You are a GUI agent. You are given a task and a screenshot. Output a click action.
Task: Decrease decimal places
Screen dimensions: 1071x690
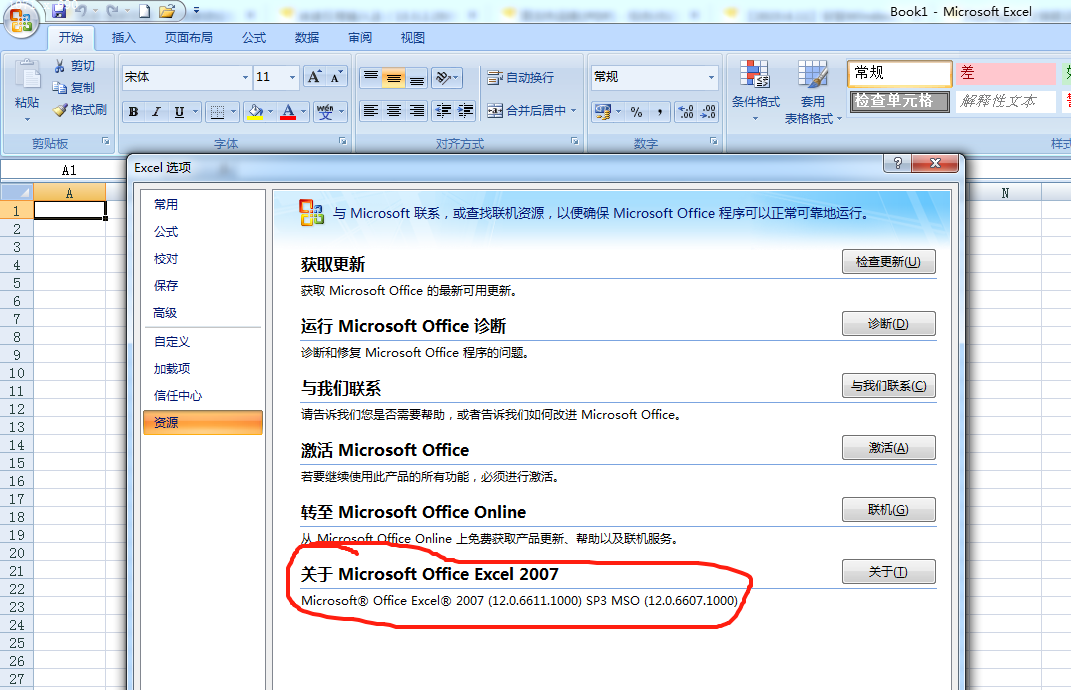coord(708,111)
